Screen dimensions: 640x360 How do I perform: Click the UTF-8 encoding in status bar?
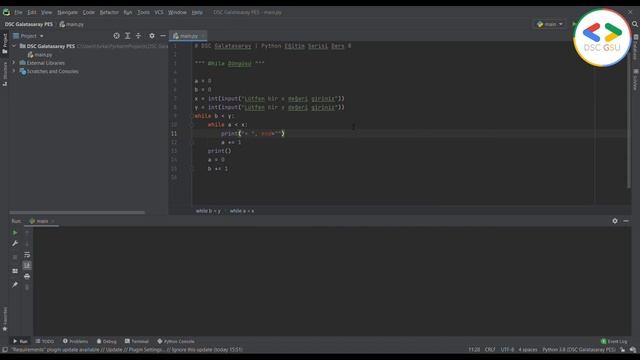[x=507, y=350]
